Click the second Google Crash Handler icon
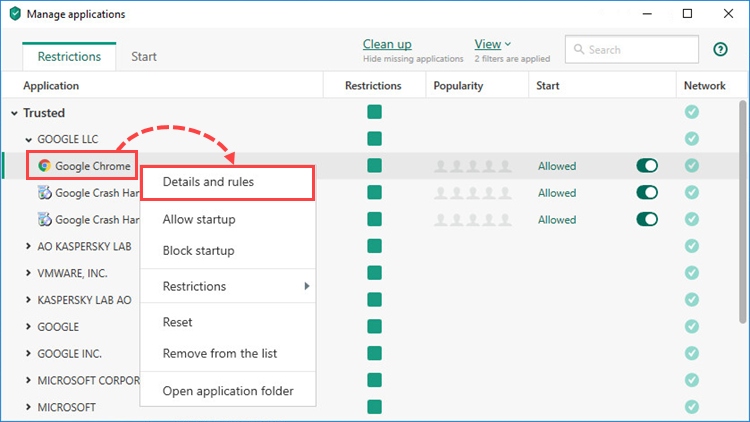This screenshot has width=750, height=422. coord(44,220)
